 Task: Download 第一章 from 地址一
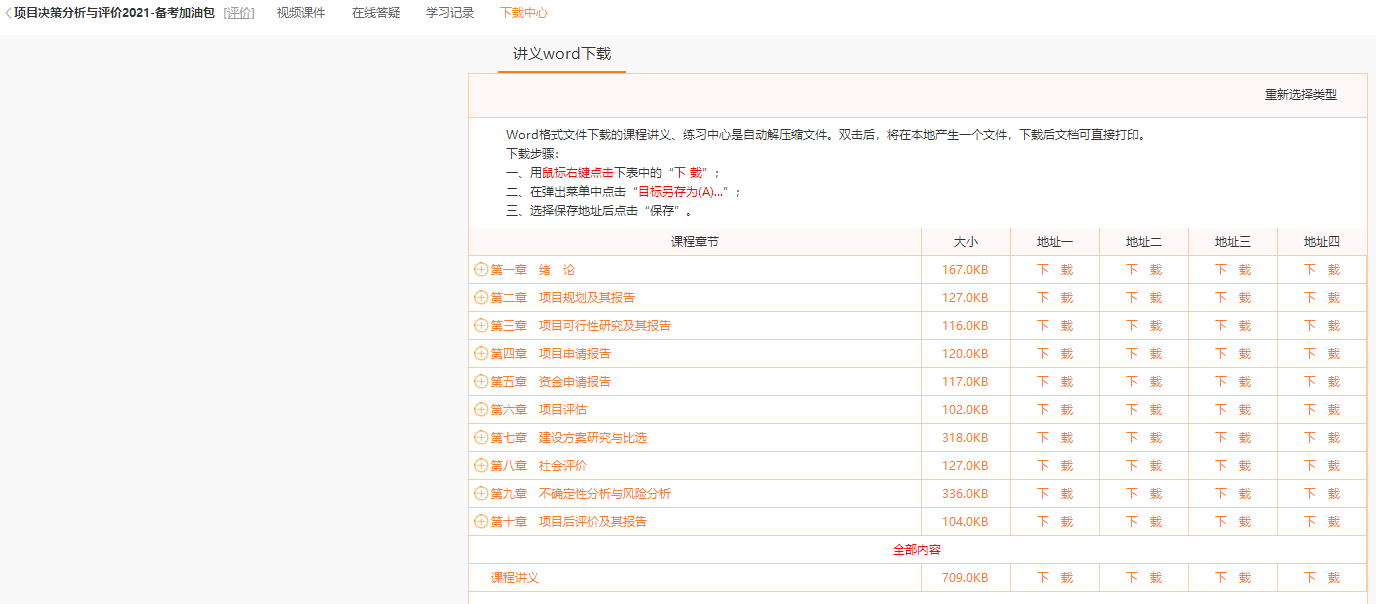pyautogui.click(x=1054, y=270)
